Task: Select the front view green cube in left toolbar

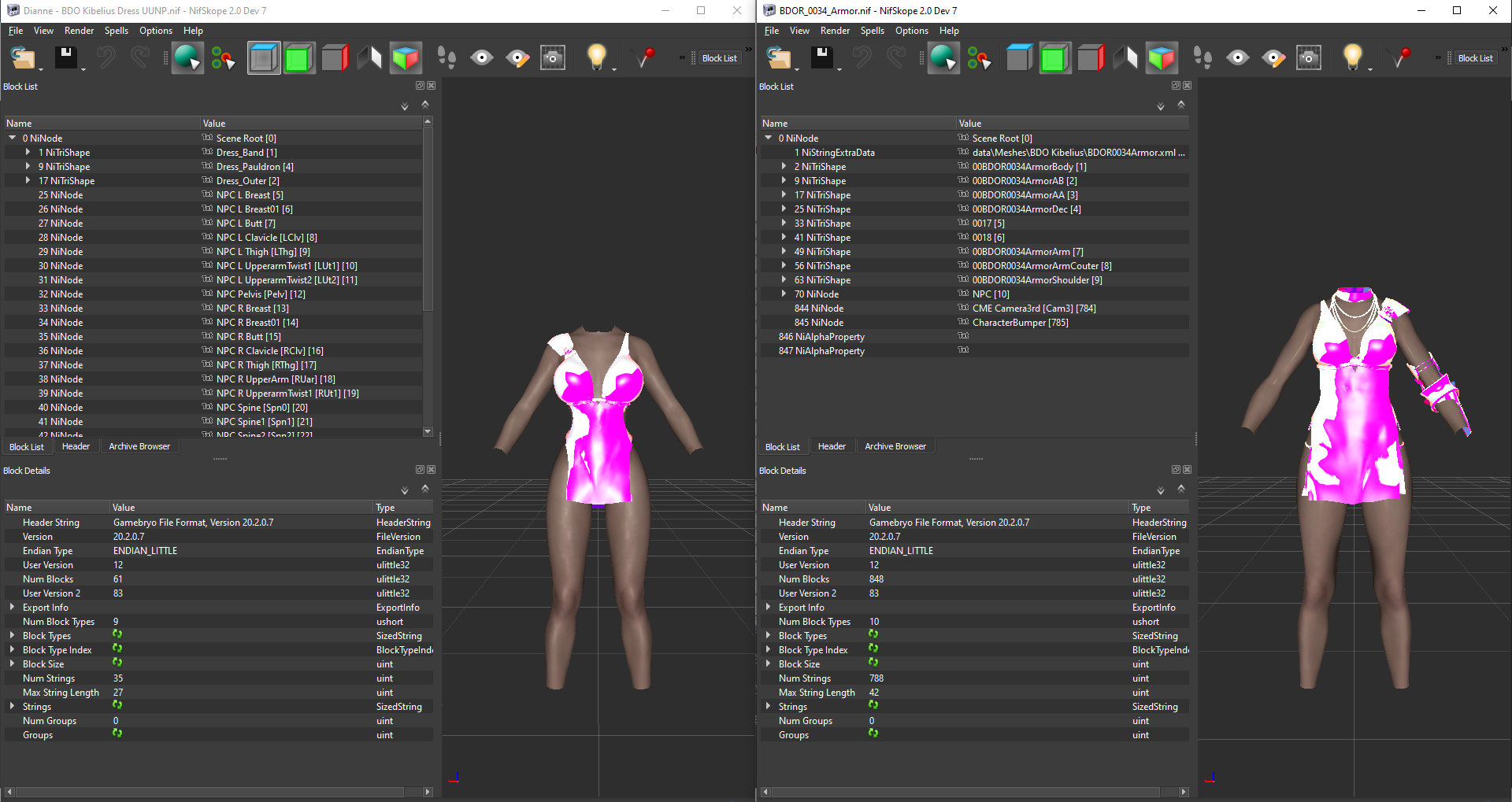Action: pos(298,57)
